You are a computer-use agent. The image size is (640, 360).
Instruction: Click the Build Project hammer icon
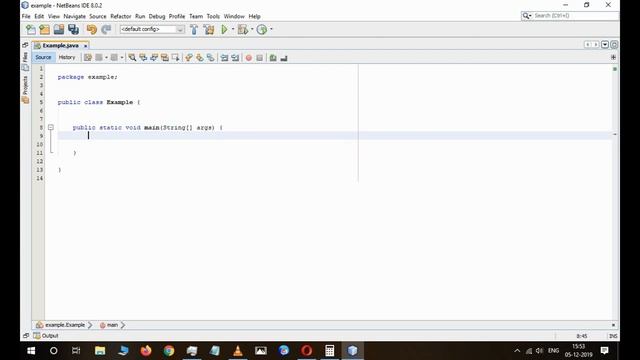click(194, 29)
